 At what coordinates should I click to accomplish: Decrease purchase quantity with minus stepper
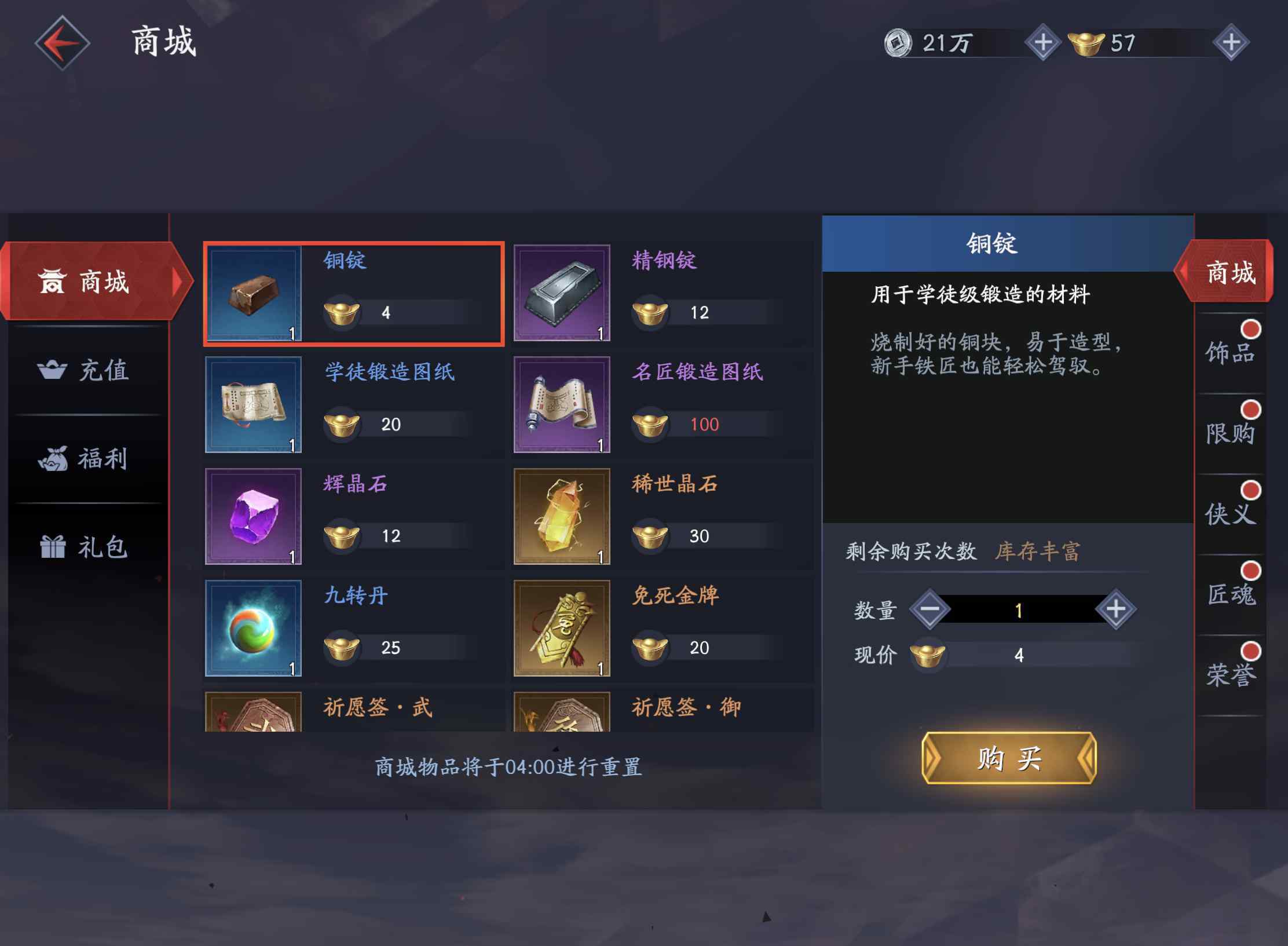(930, 609)
